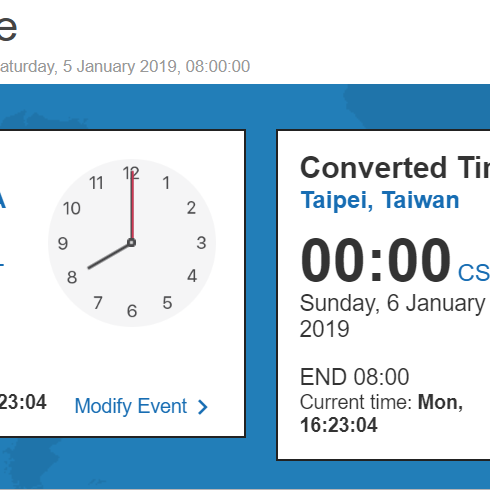
Task: Click the number 12 on clock face
Action: point(131,173)
